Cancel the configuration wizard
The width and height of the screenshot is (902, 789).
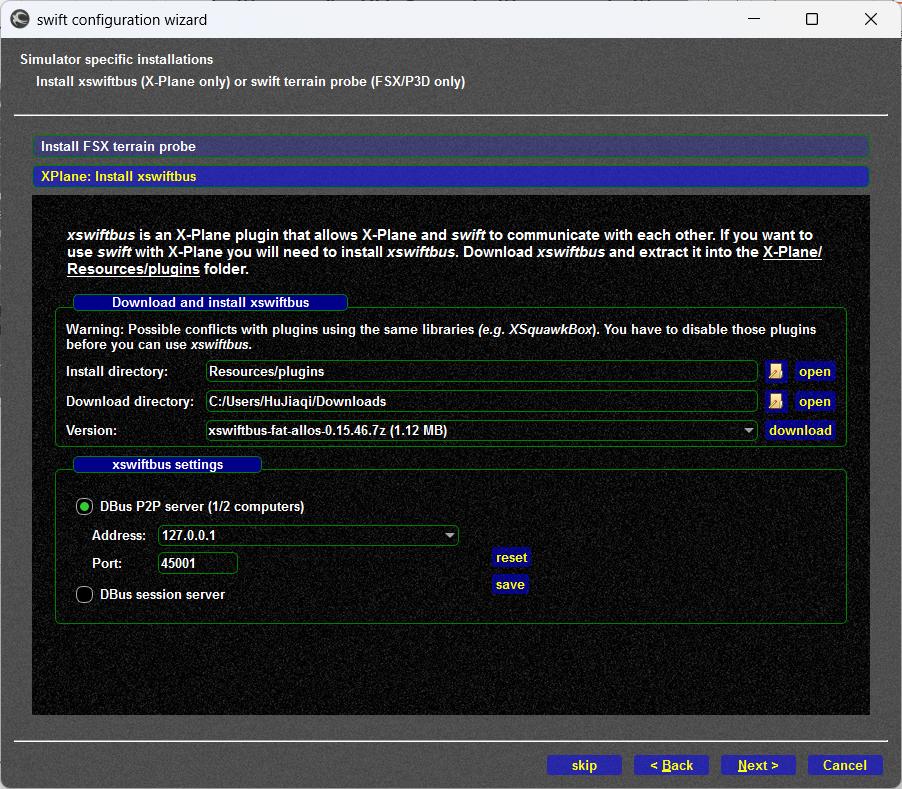[844, 765]
